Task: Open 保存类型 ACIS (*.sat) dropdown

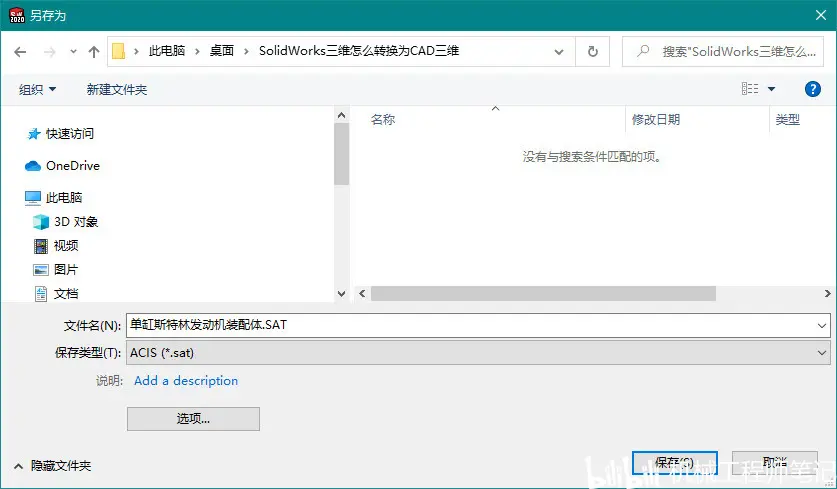Action: click(478, 353)
